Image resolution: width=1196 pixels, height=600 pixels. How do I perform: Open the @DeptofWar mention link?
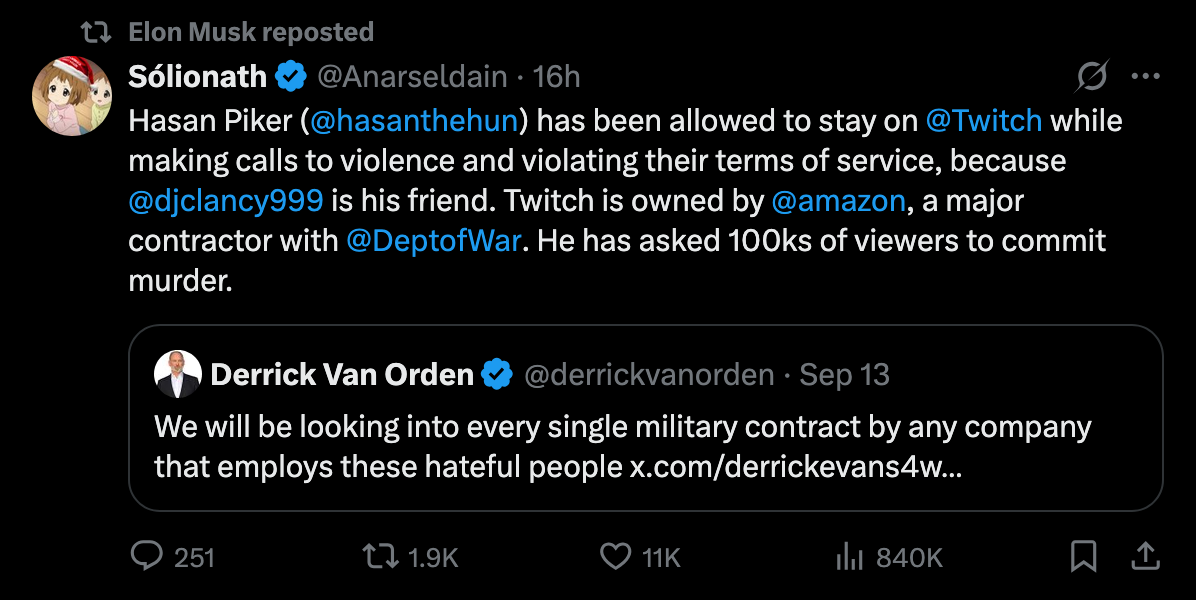click(x=434, y=241)
